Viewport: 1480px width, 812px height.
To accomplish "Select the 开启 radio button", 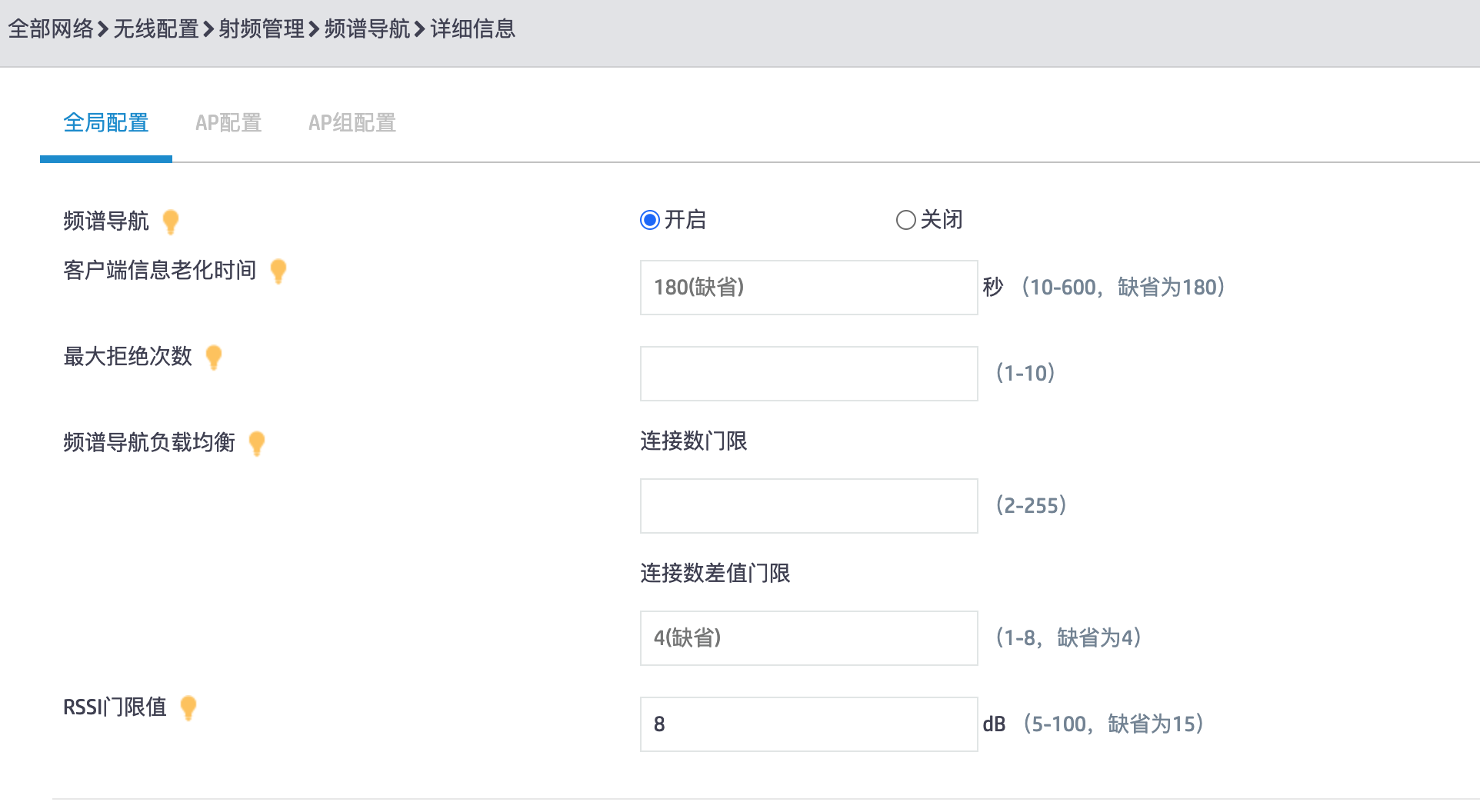I will point(650,221).
